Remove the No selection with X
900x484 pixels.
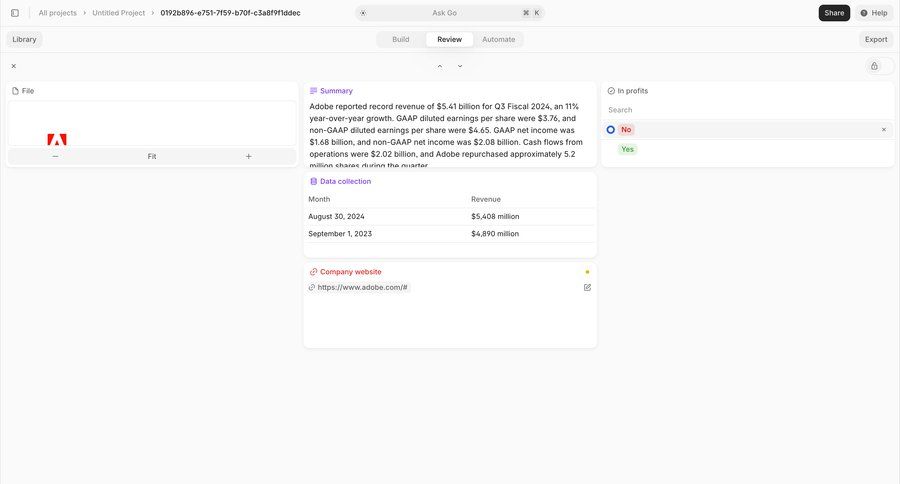884,130
